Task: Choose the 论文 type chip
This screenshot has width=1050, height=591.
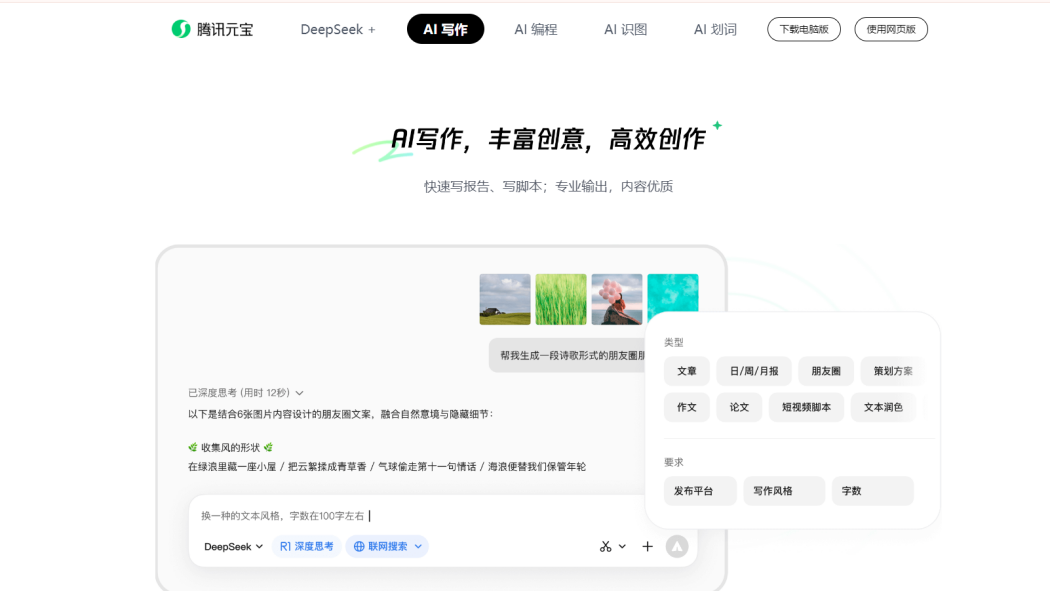Action: [x=739, y=407]
